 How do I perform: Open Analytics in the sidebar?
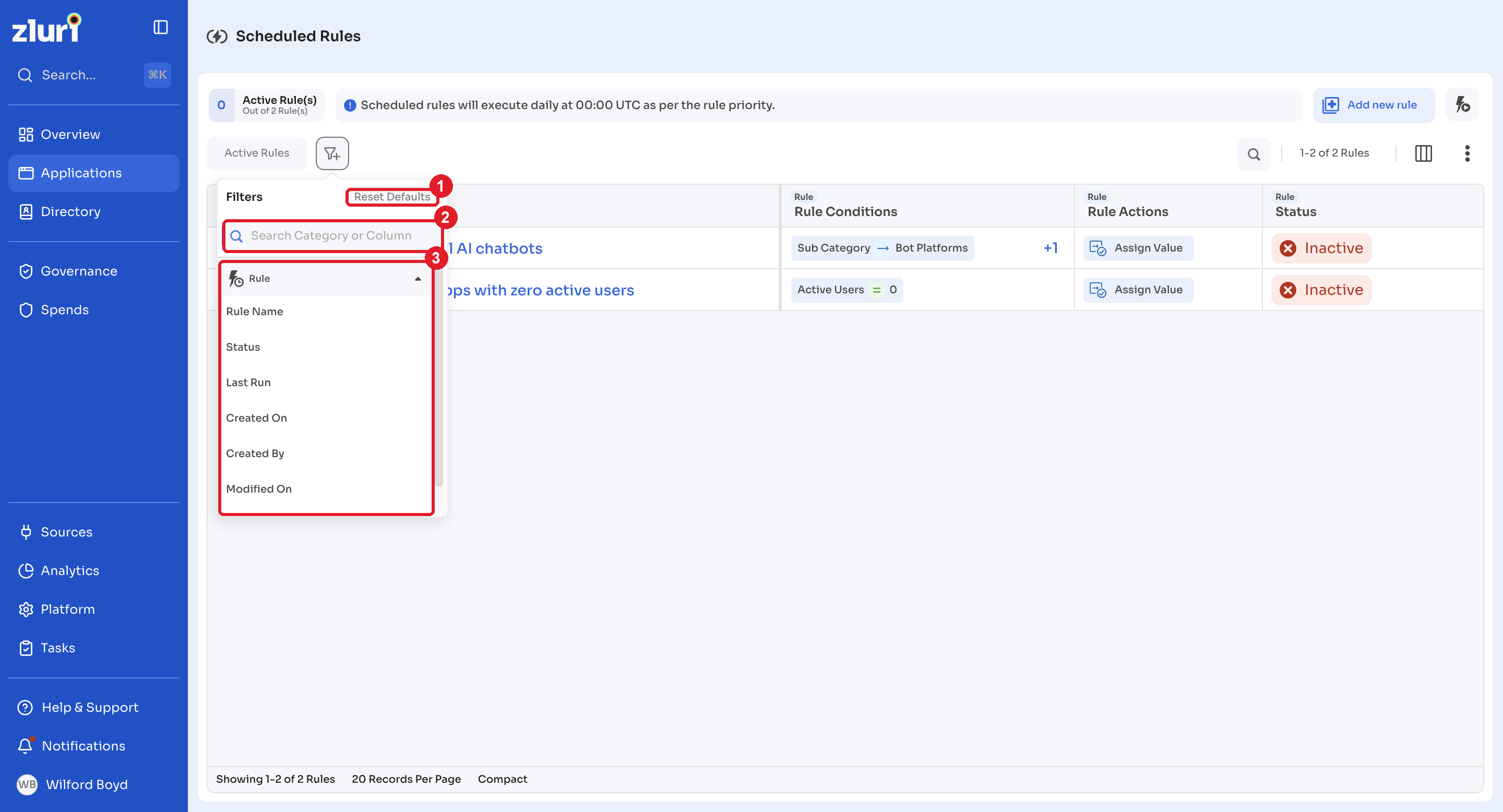[x=94, y=570]
